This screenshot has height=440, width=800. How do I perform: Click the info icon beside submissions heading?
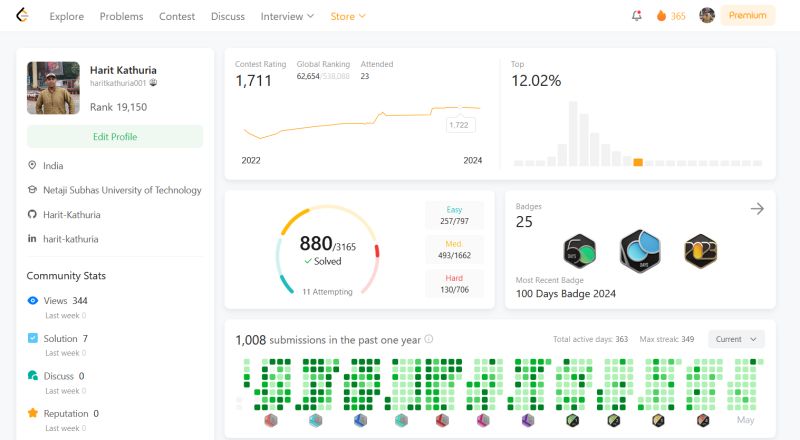point(429,339)
